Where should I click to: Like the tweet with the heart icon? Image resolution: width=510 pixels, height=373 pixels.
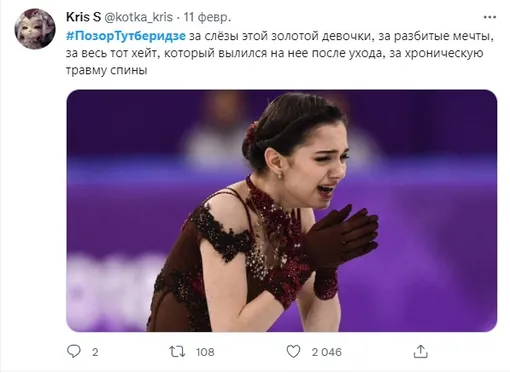click(x=293, y=352)
